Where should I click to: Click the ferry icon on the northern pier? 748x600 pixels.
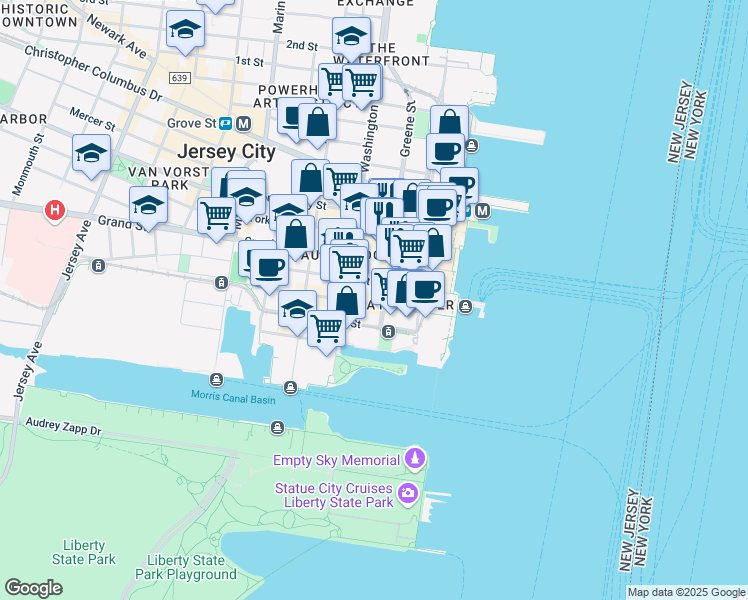coord(472,145)
